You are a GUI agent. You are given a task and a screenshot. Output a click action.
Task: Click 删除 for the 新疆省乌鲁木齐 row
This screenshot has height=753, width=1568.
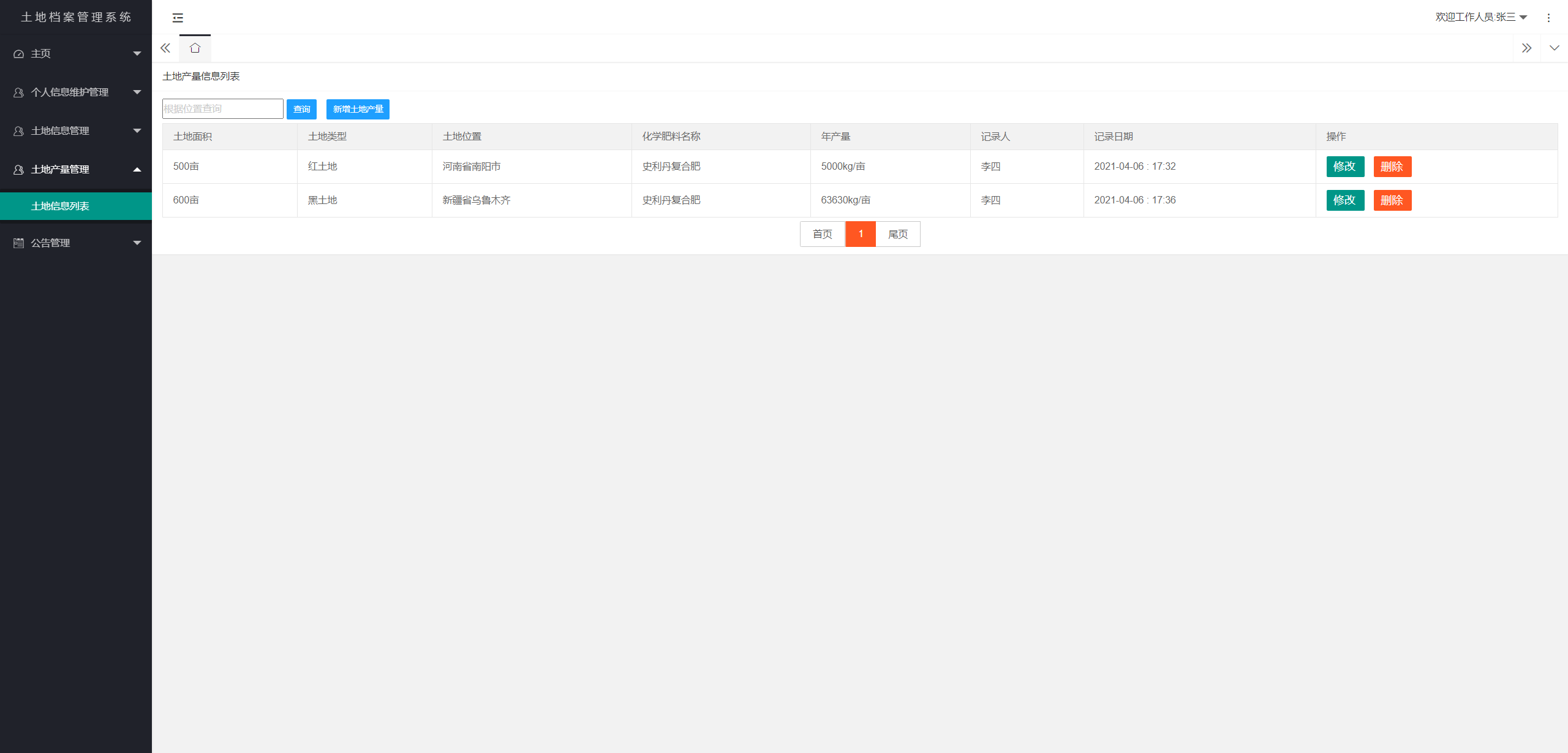[x=1392, y=200]
